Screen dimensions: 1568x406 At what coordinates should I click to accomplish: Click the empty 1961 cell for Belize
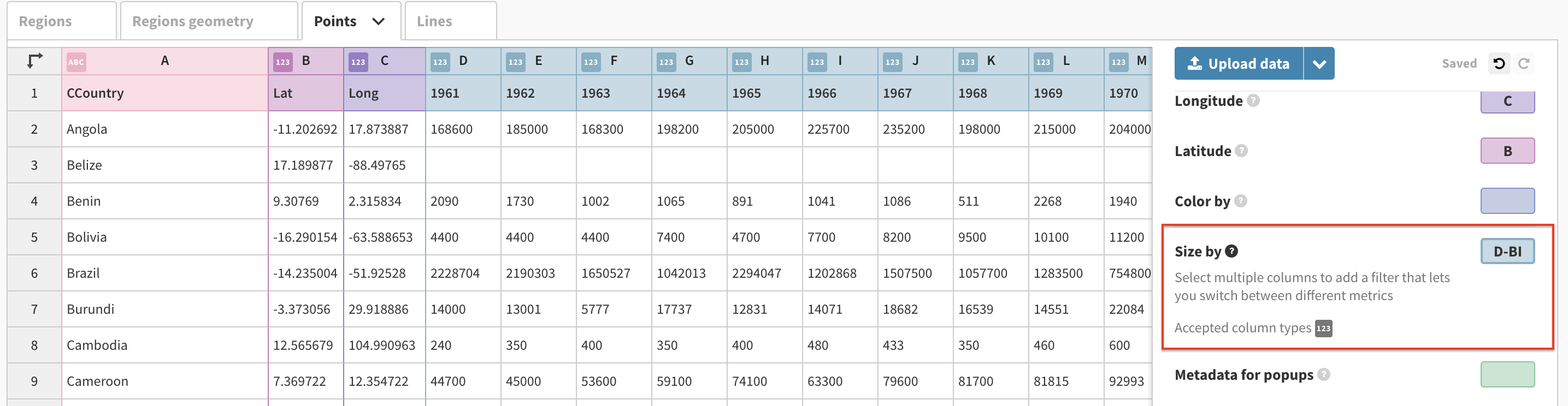(463, 165)
